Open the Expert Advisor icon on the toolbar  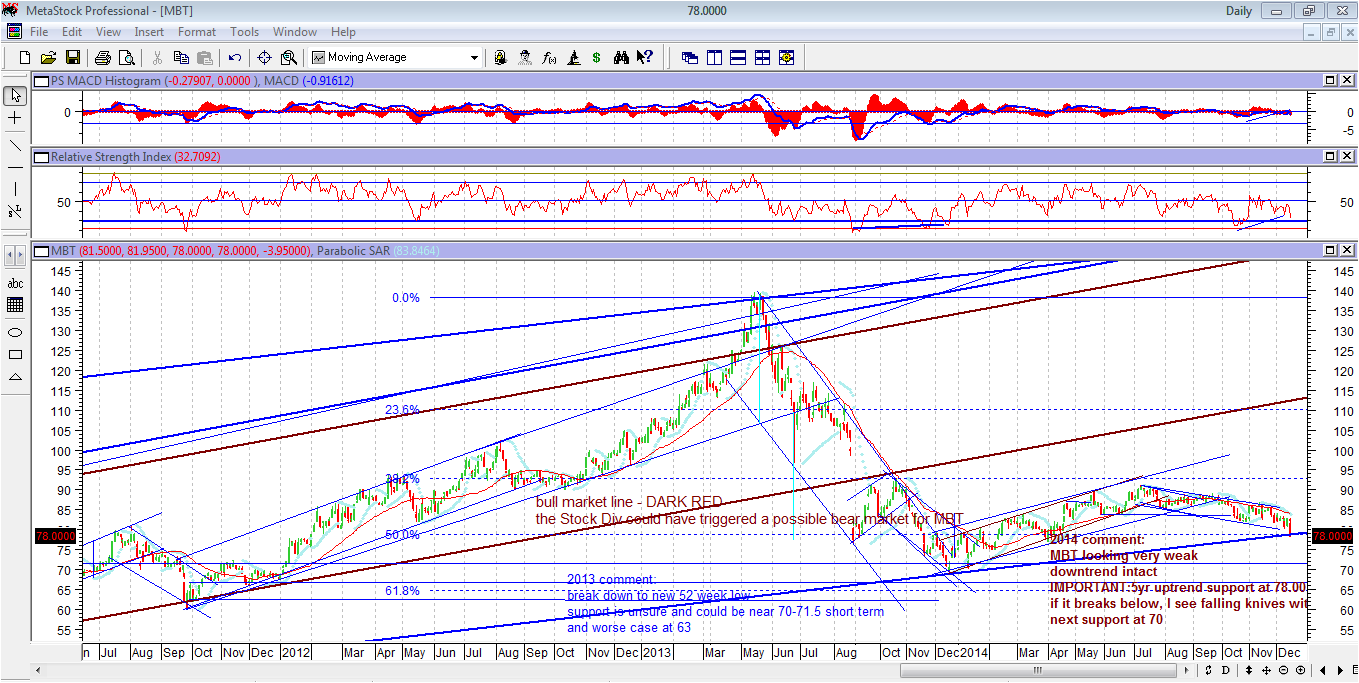click(525, 57)
